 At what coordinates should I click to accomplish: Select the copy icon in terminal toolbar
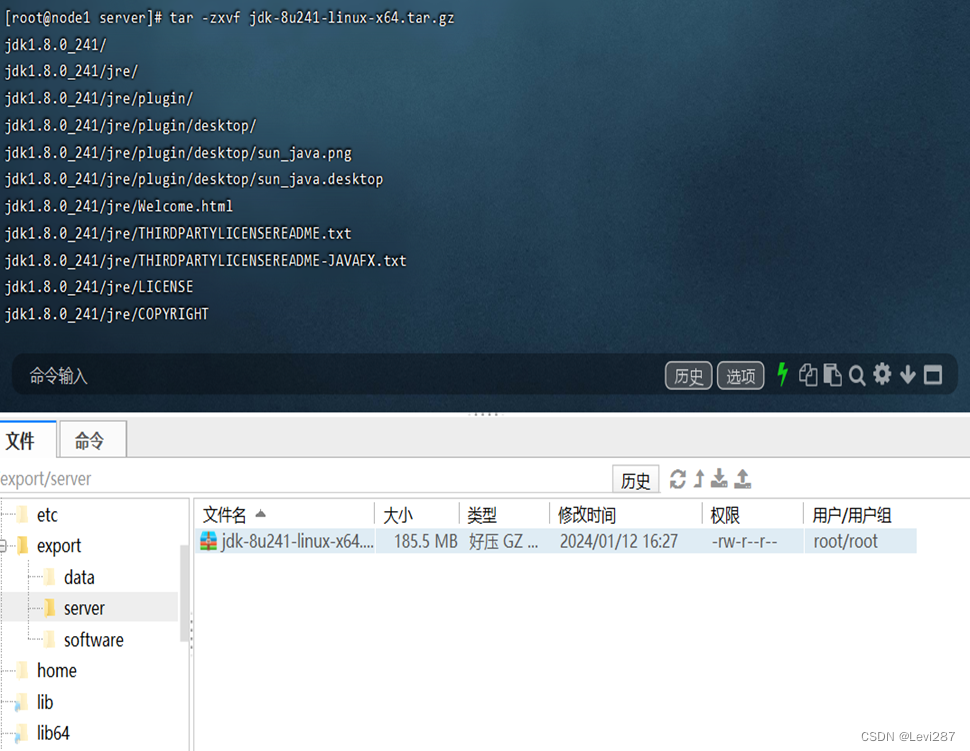[809, 375]
